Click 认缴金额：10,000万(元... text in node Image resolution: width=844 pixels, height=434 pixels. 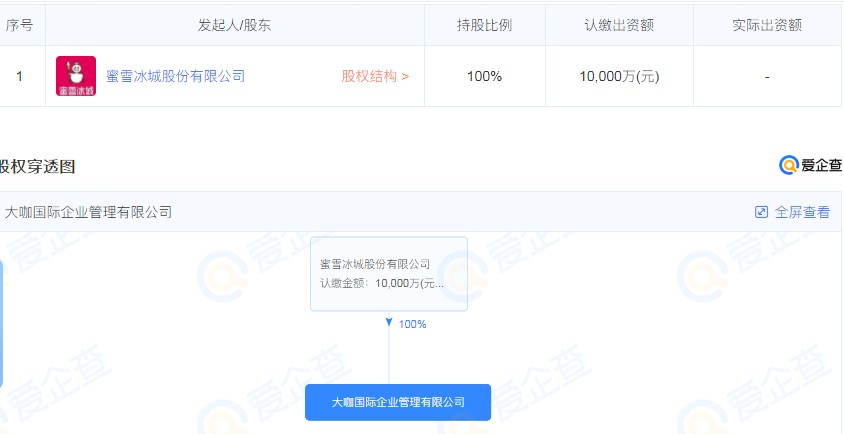click(x=382, y=284)
